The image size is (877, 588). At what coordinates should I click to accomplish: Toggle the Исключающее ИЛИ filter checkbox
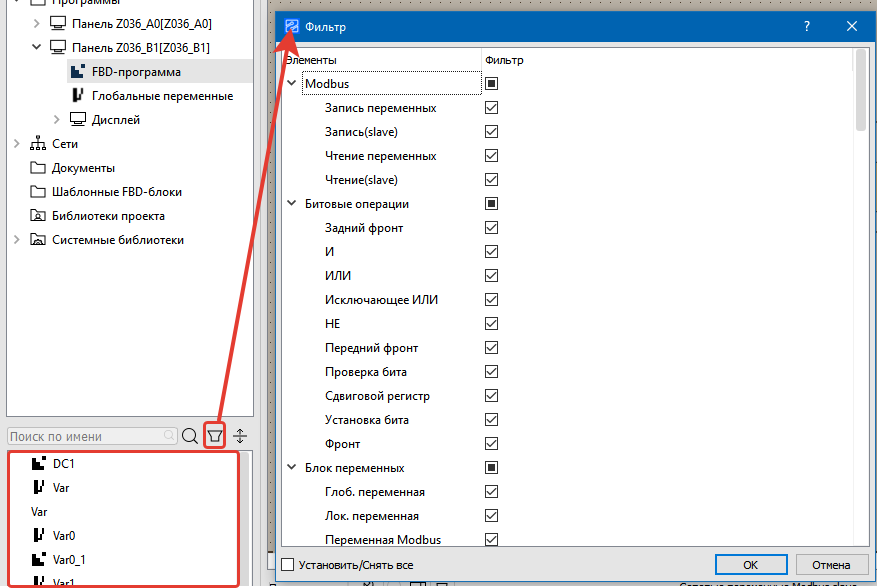click(x=491, y=300)
